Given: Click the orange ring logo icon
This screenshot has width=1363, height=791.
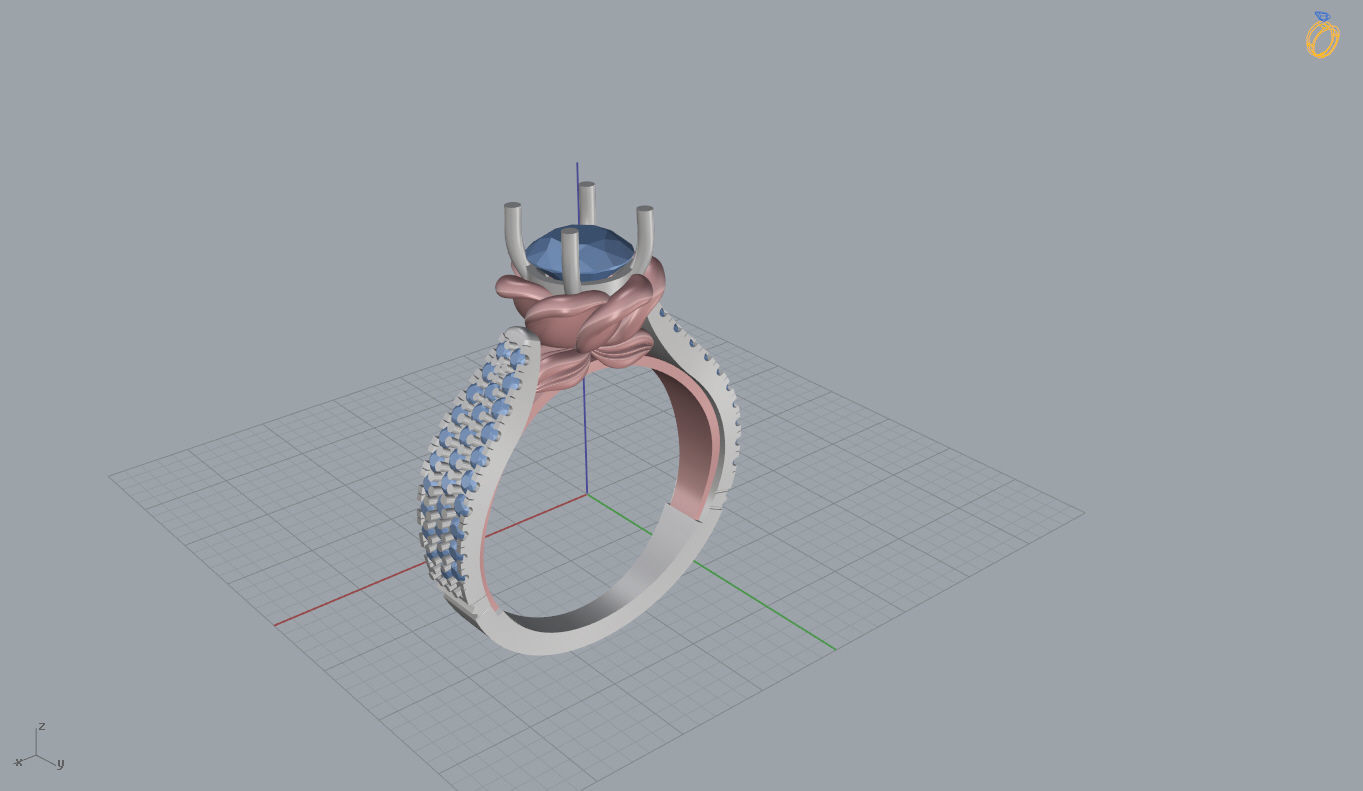Looking at the screenshot, I should coord(1322,35).
